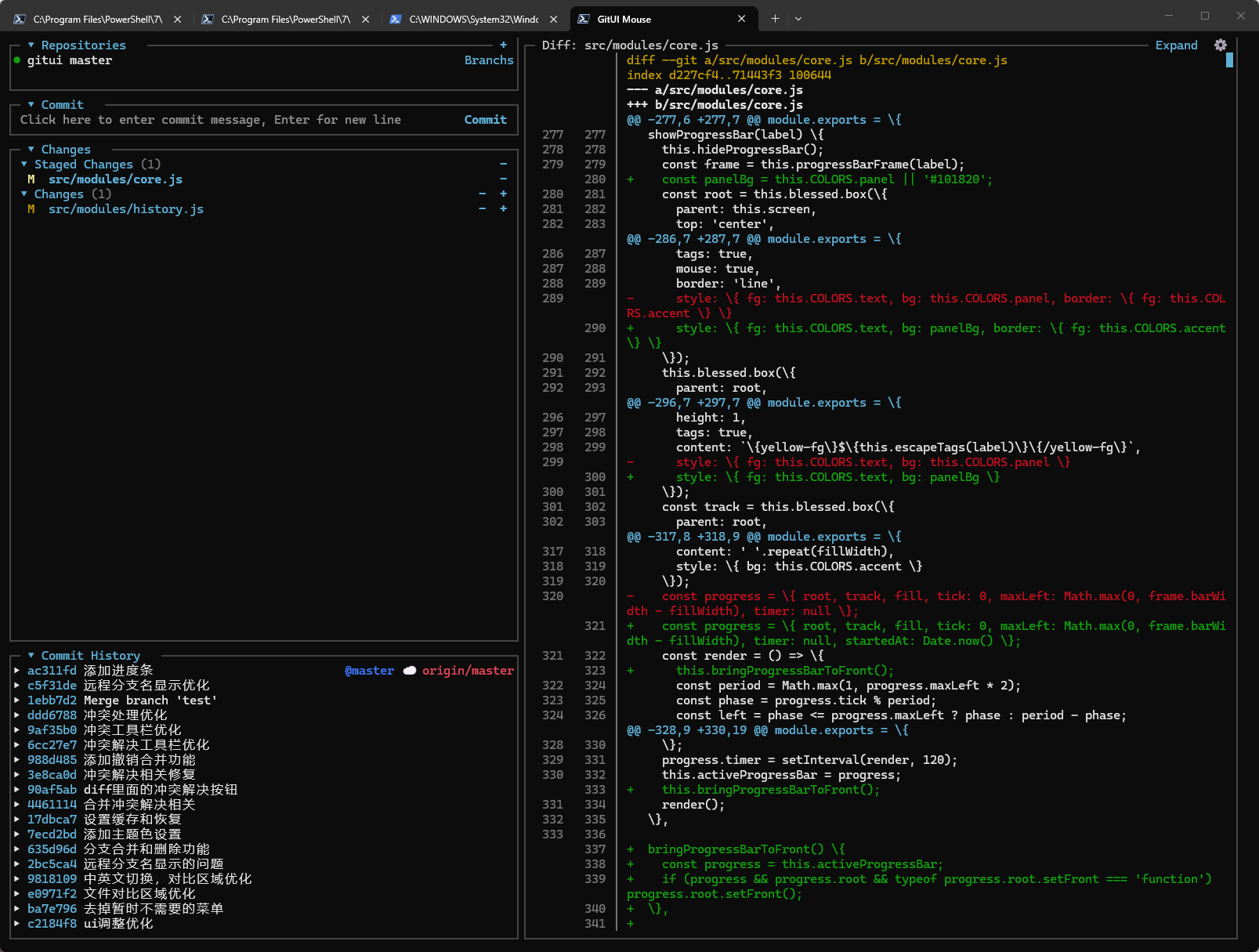Open the terminal tab dropdown menu

798,19
